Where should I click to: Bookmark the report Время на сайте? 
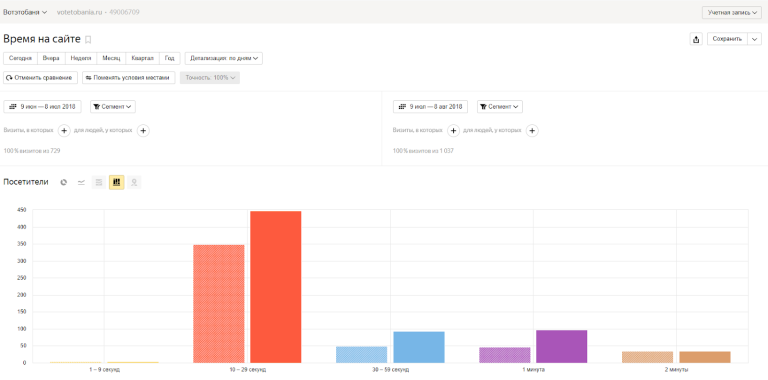coord(88,40)
